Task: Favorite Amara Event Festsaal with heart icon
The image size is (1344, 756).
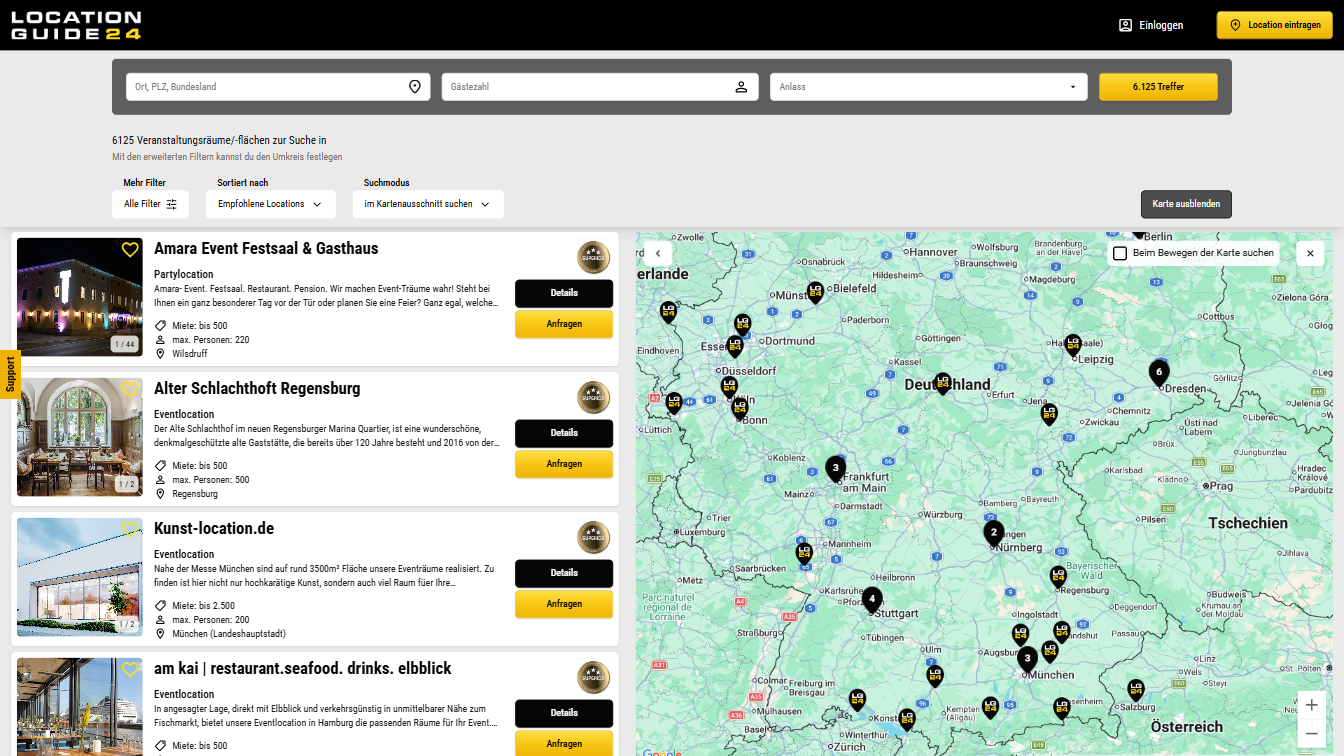Action: (130, 250)
